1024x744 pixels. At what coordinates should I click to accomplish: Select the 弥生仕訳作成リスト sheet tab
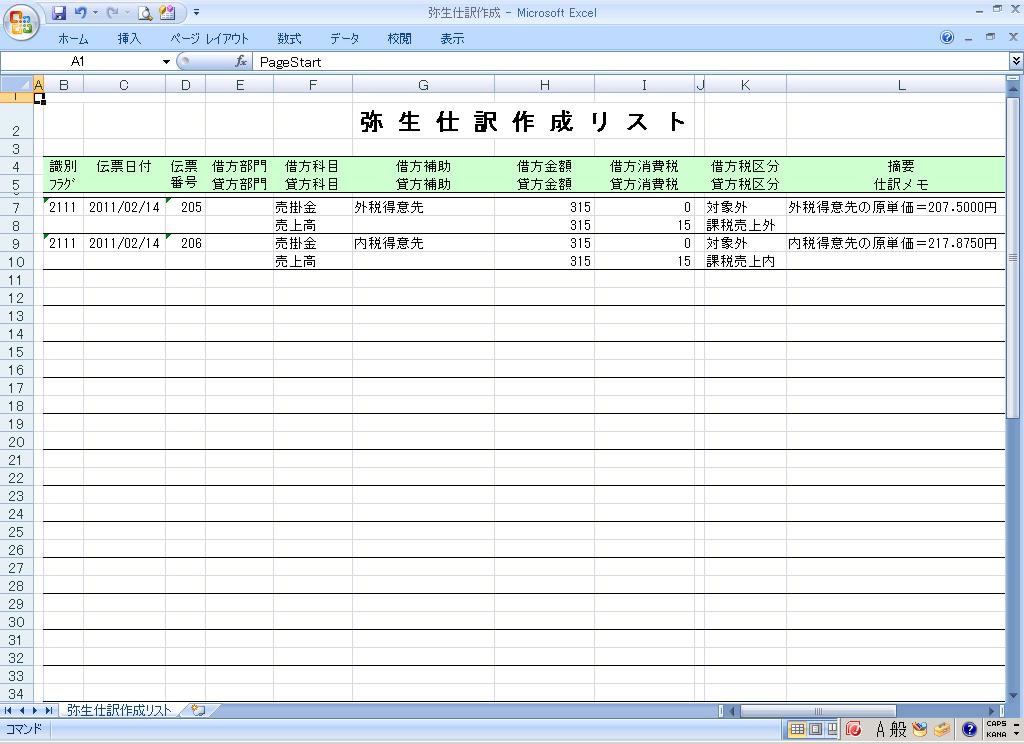(x=120, y=710)
